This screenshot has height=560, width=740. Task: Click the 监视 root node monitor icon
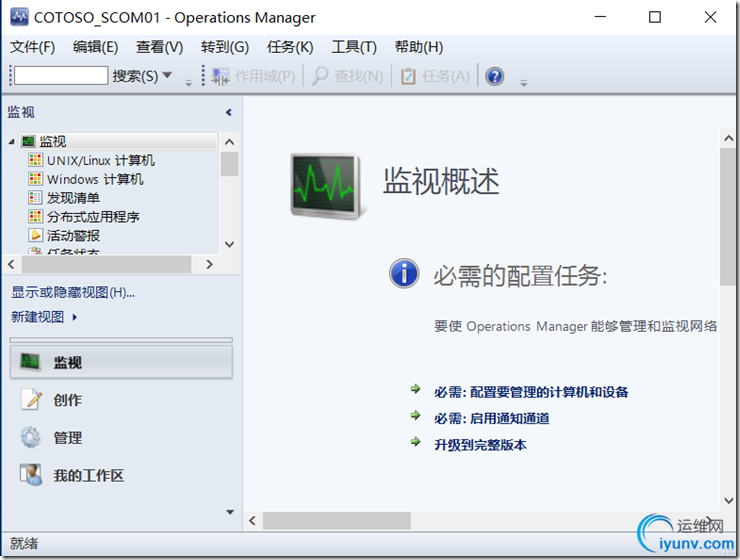tap(28, 141)
